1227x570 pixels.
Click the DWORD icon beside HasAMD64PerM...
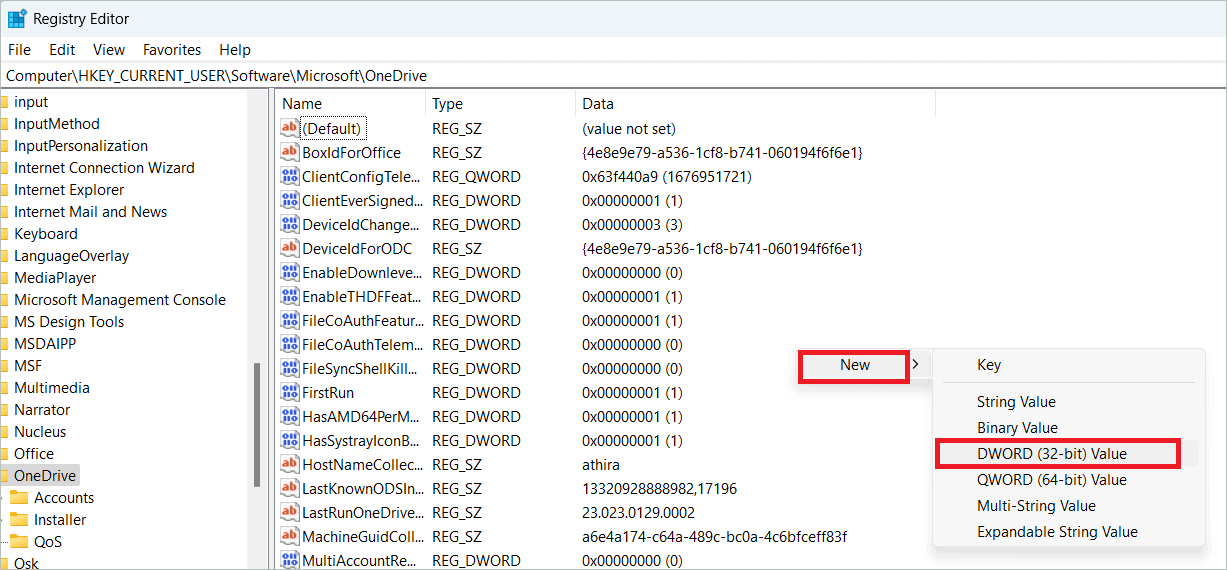[290, 416]
